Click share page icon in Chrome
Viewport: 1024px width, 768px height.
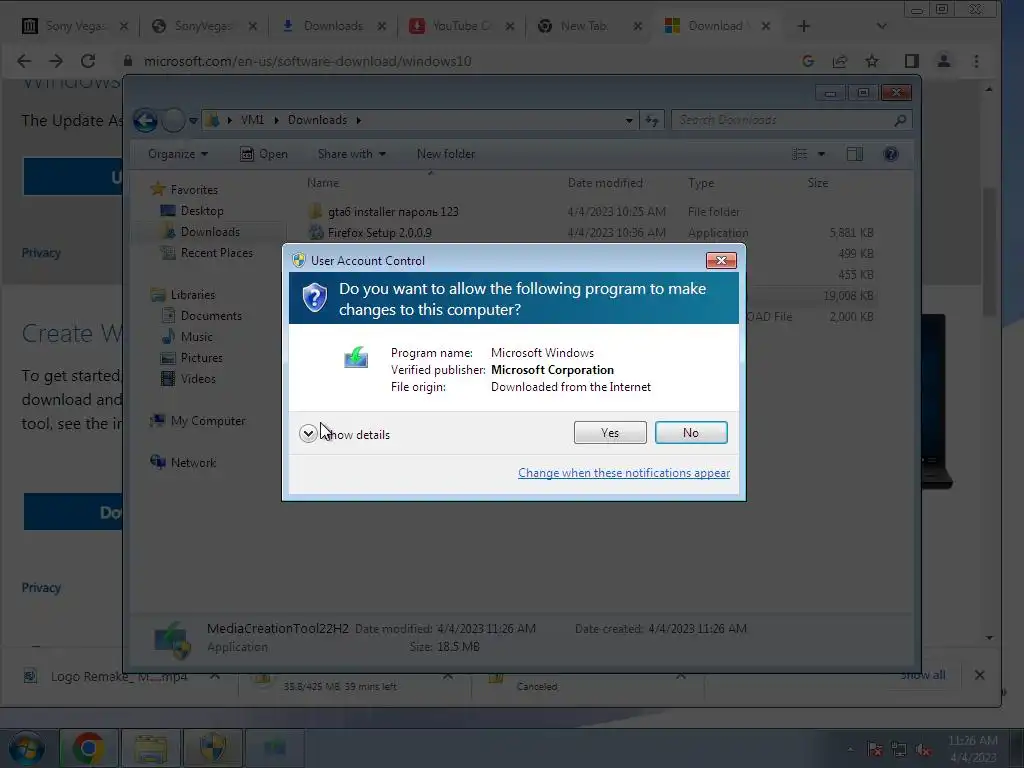(x=840, y=61)
